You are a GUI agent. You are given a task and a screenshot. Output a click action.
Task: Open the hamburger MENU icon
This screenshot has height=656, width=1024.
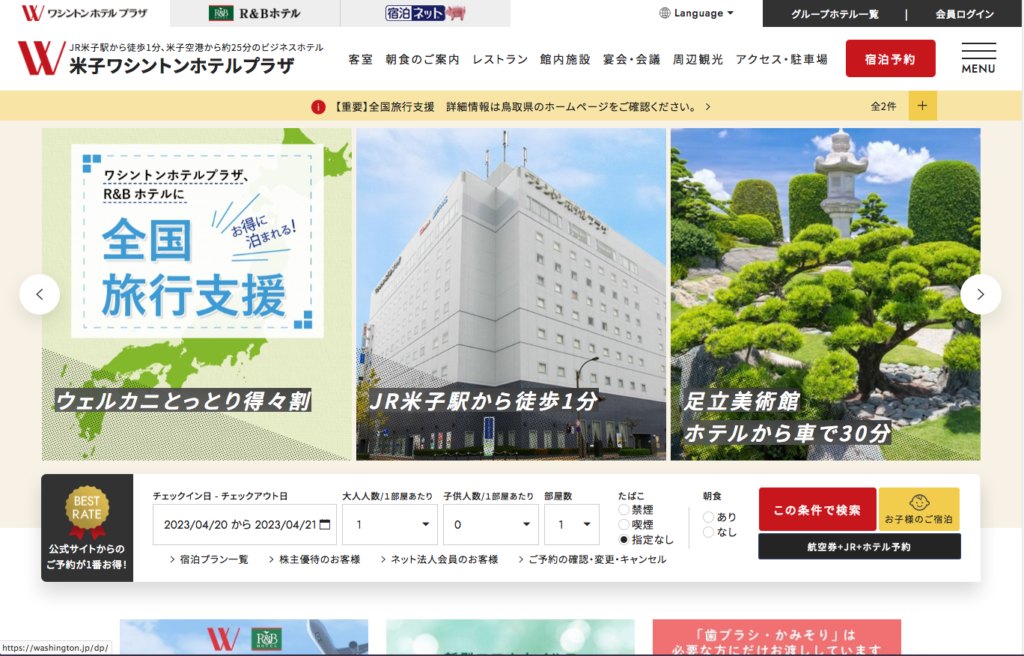click(978, 58)
